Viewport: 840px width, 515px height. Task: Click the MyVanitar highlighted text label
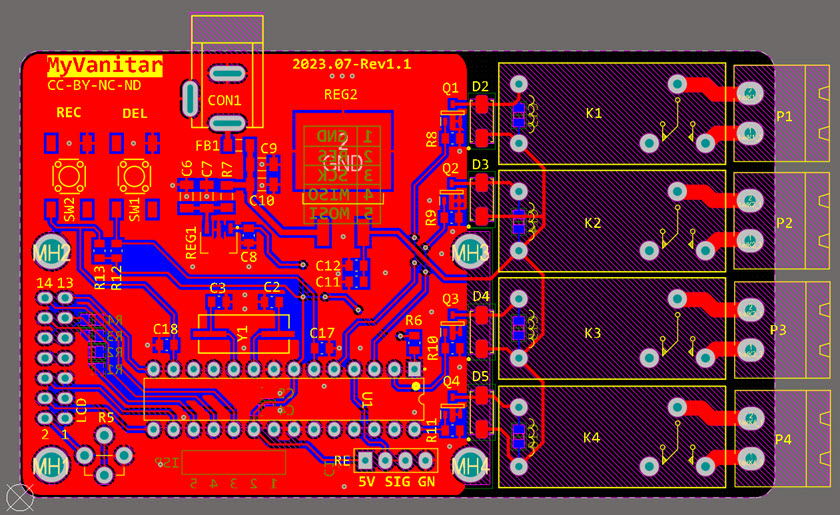coord(104,66)
